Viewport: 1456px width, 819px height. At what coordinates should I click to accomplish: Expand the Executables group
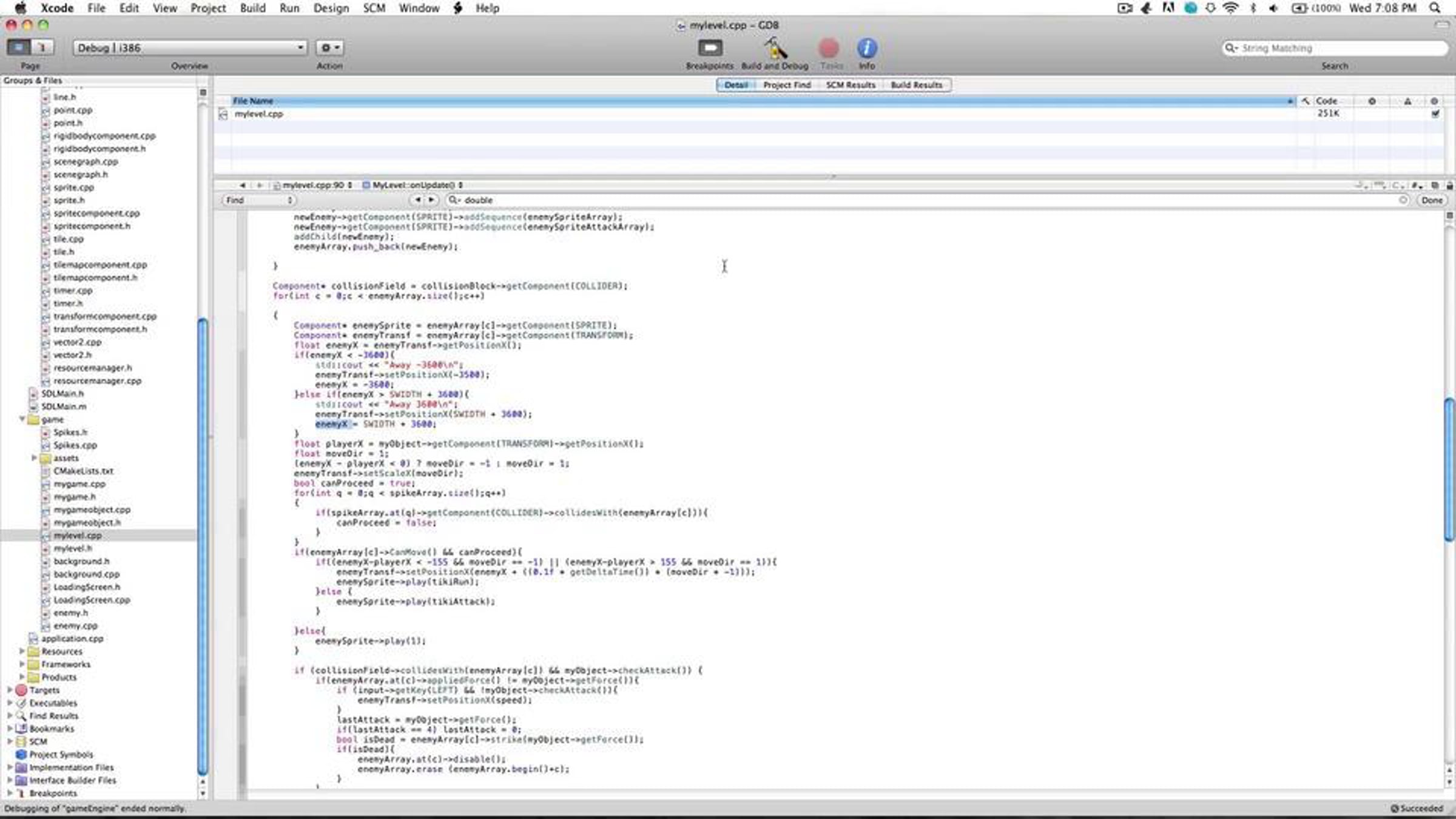10,703
